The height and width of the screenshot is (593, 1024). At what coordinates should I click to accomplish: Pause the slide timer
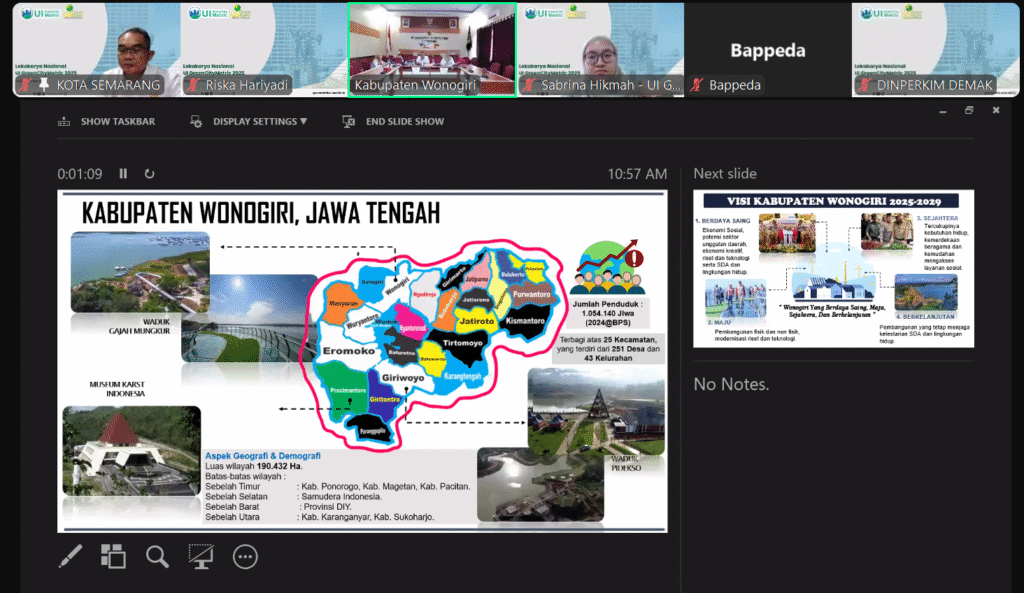tap(124, 173)
